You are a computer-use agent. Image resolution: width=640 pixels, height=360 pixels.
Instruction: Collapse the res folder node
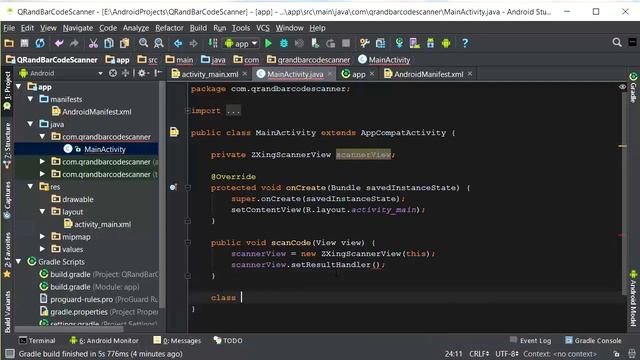tap(31, 187)
